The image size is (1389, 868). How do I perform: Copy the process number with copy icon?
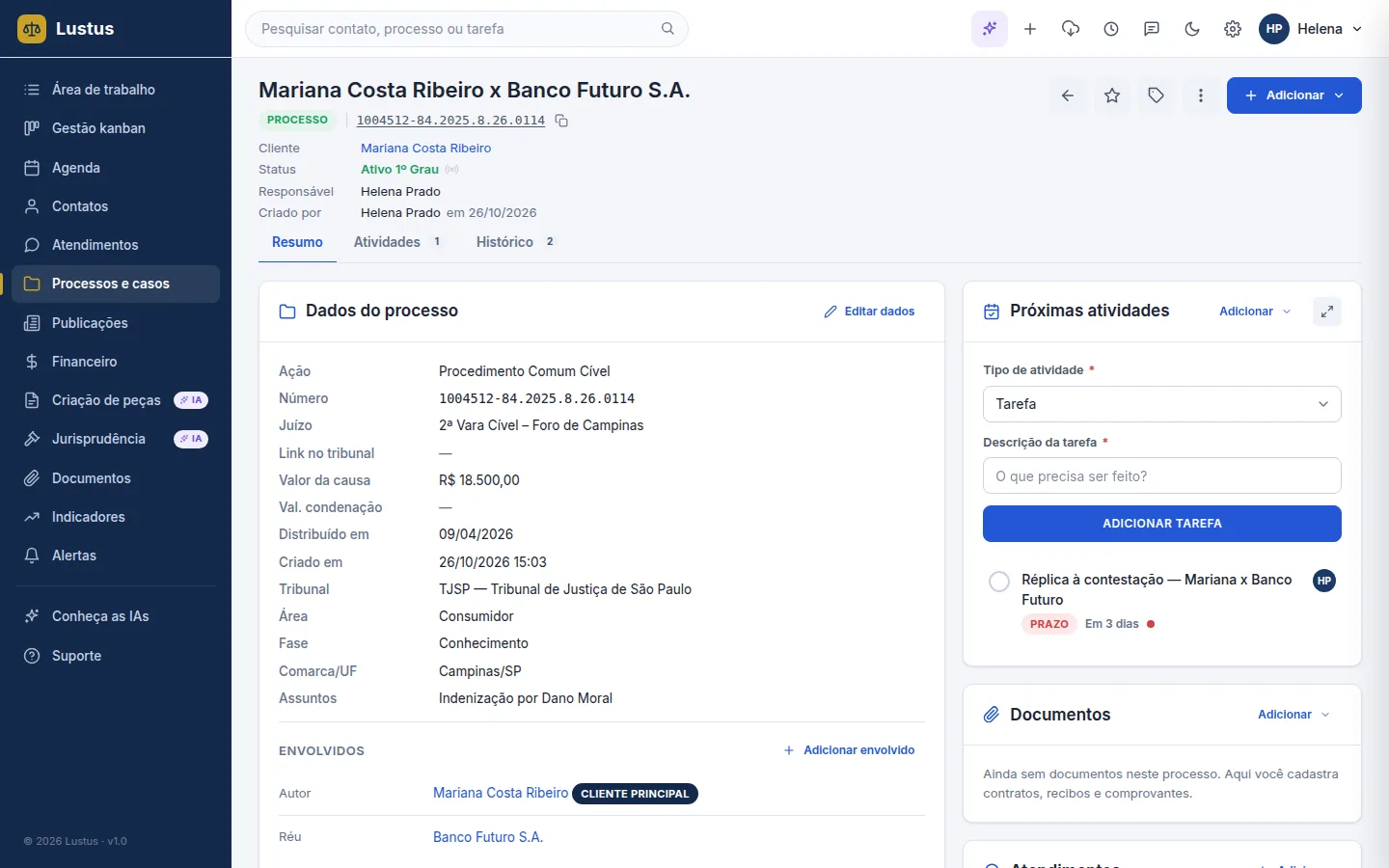pos(561,121)
